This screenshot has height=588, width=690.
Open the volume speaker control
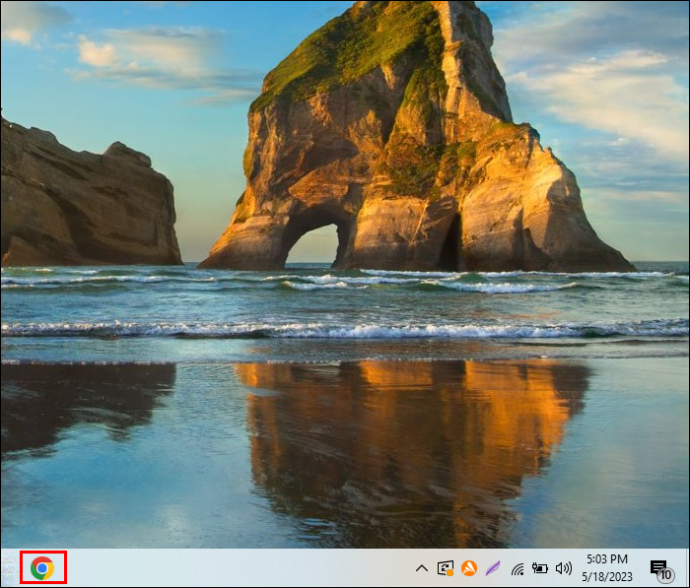pyautogui.click(x=564, y=568)
